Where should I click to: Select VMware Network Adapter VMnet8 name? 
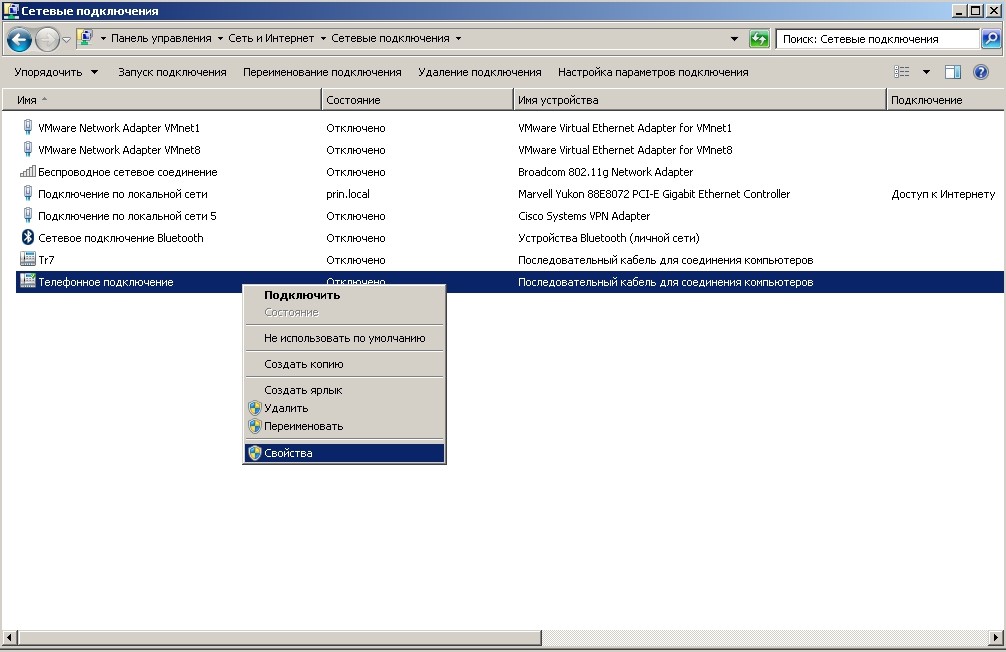click(119, 150)
